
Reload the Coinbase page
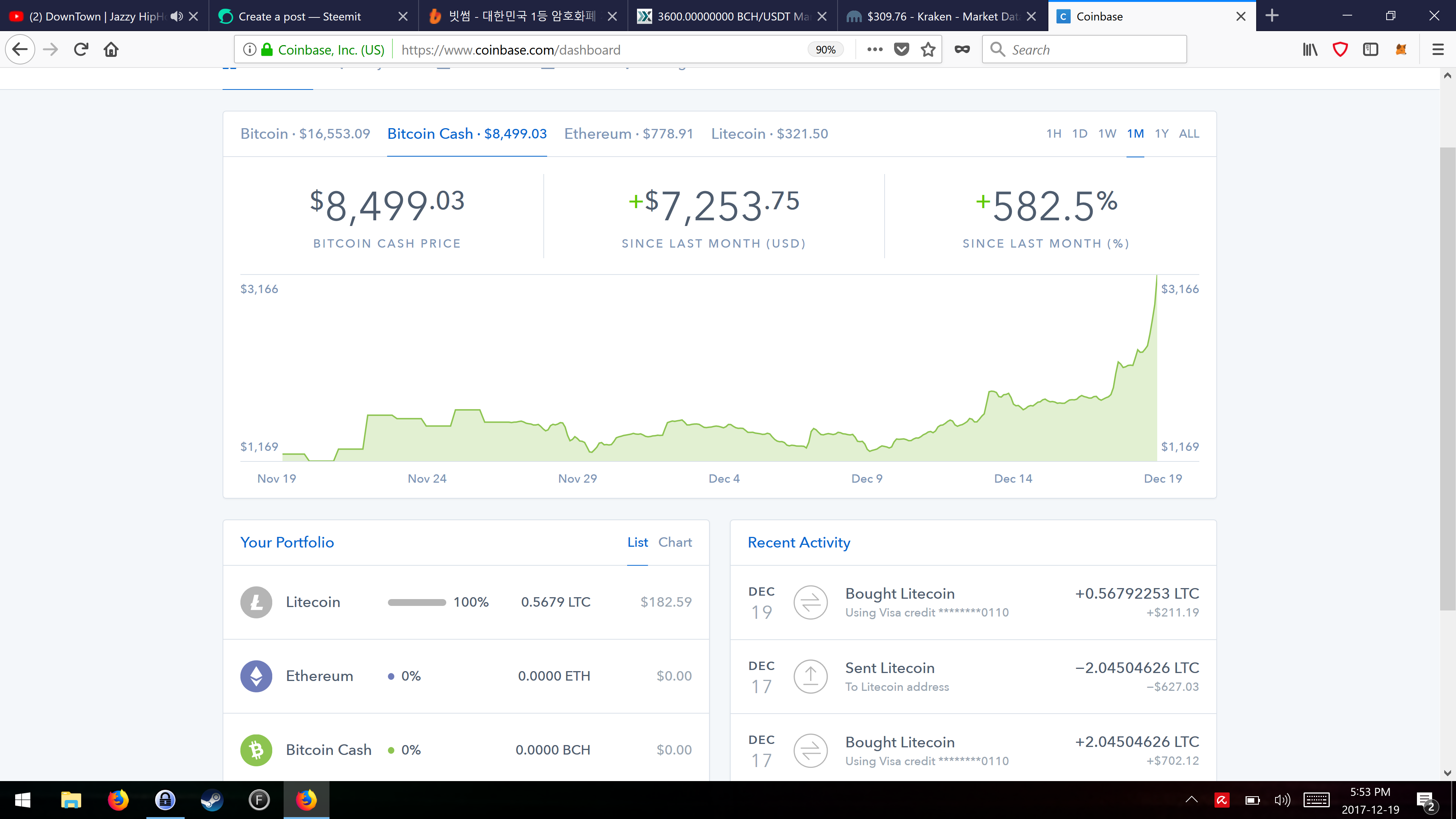click(81, 50)
